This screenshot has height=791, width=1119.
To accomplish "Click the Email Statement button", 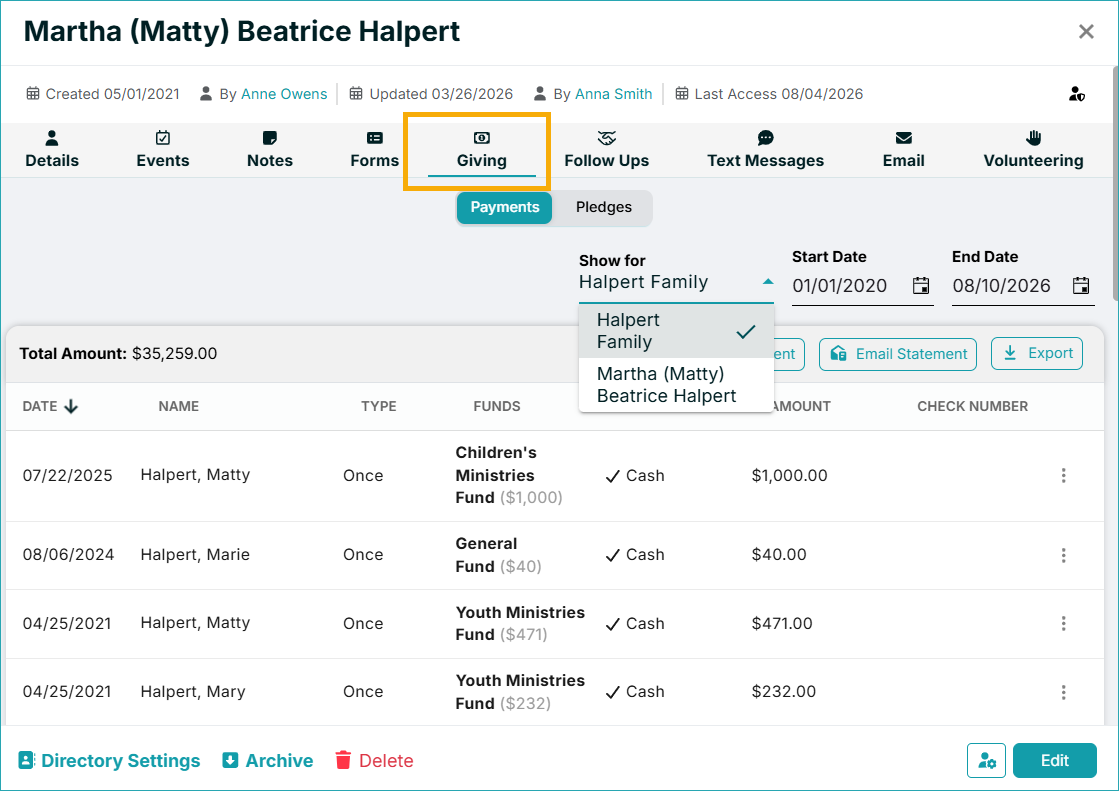I will point(898,354).
